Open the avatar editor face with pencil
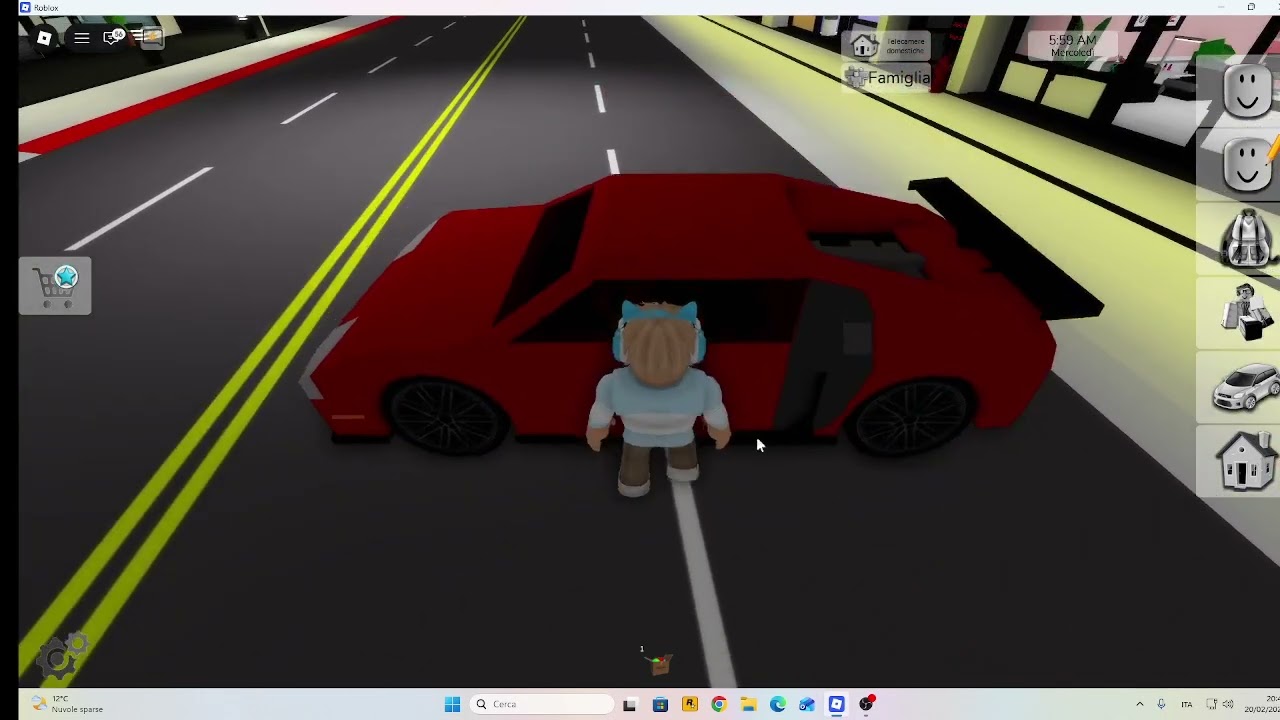1280x720 pixels. coord(1248,164)
